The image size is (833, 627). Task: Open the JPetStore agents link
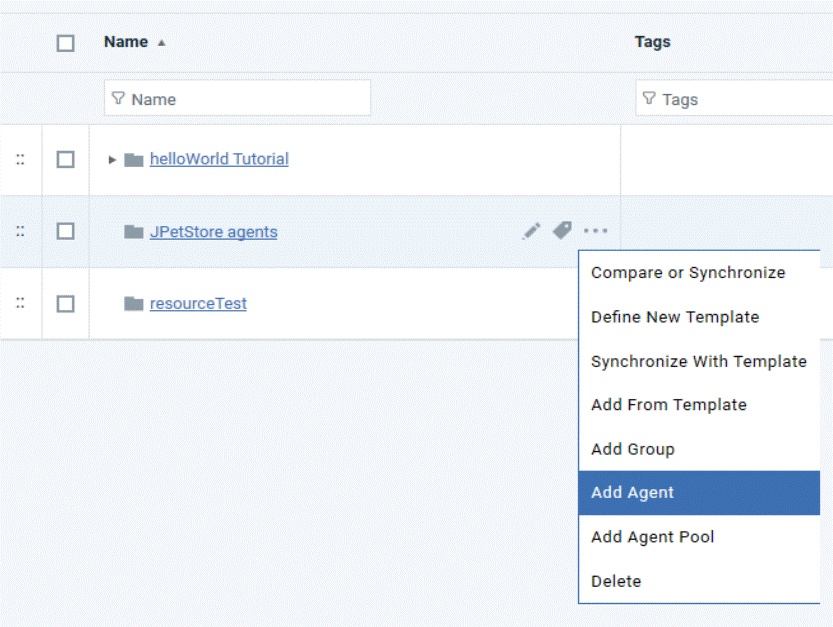pos(213,231)
